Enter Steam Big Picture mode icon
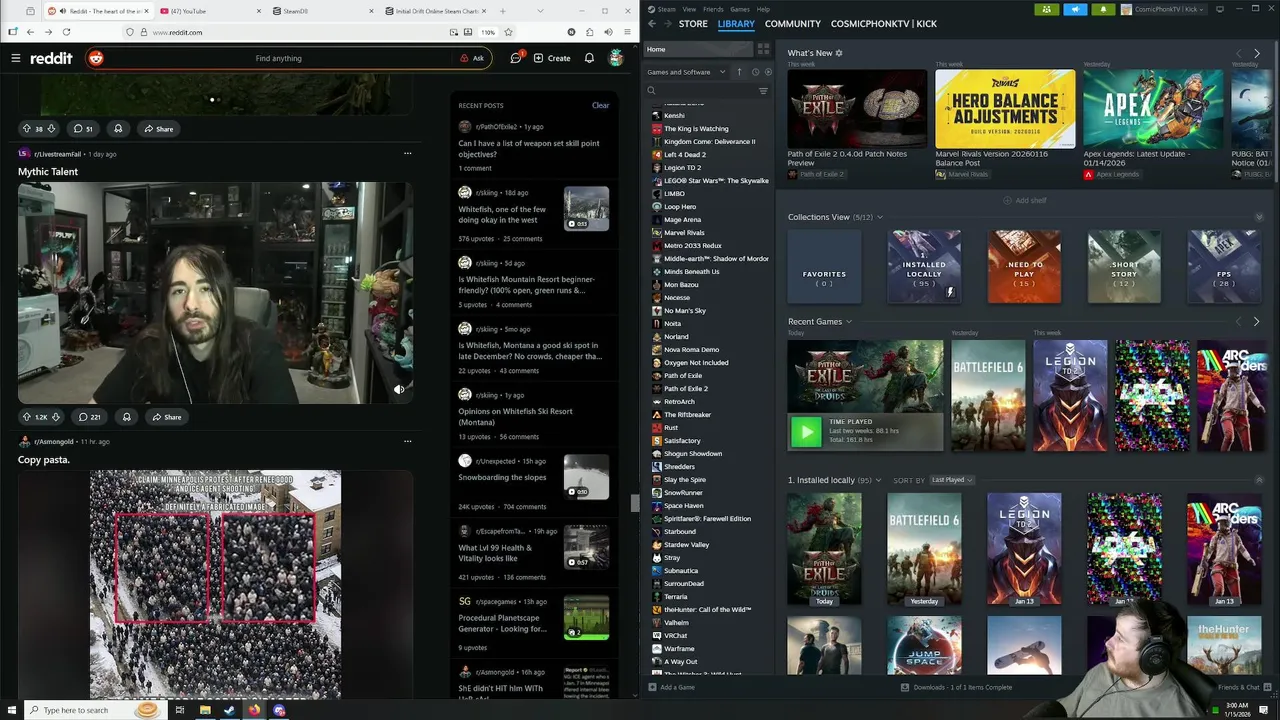 (1220, 9)
